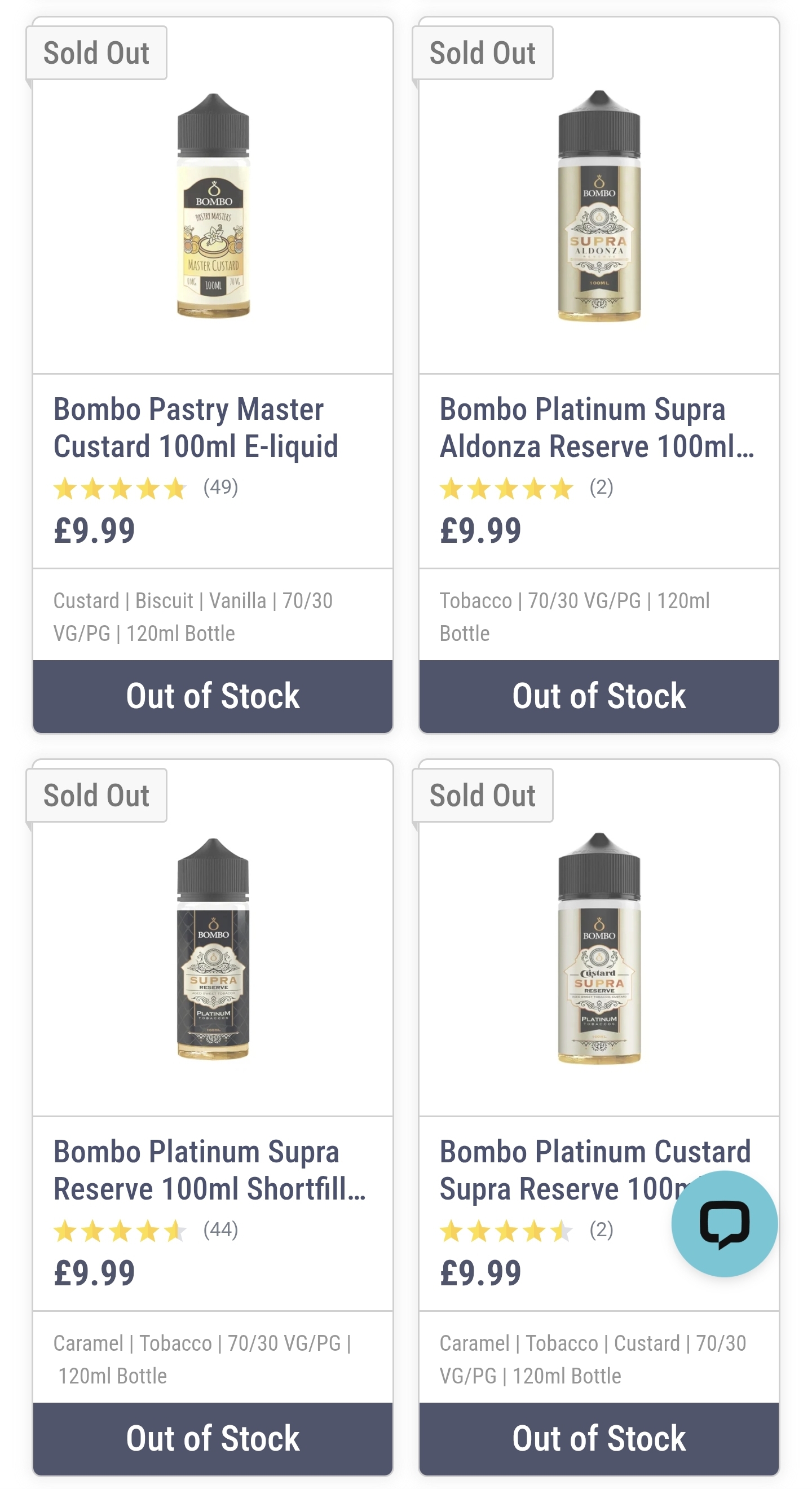View the Custard Supra Reserve bottle image
Image resolution: width=812 pixels, height=1489 pixels.
pos(599,948)
